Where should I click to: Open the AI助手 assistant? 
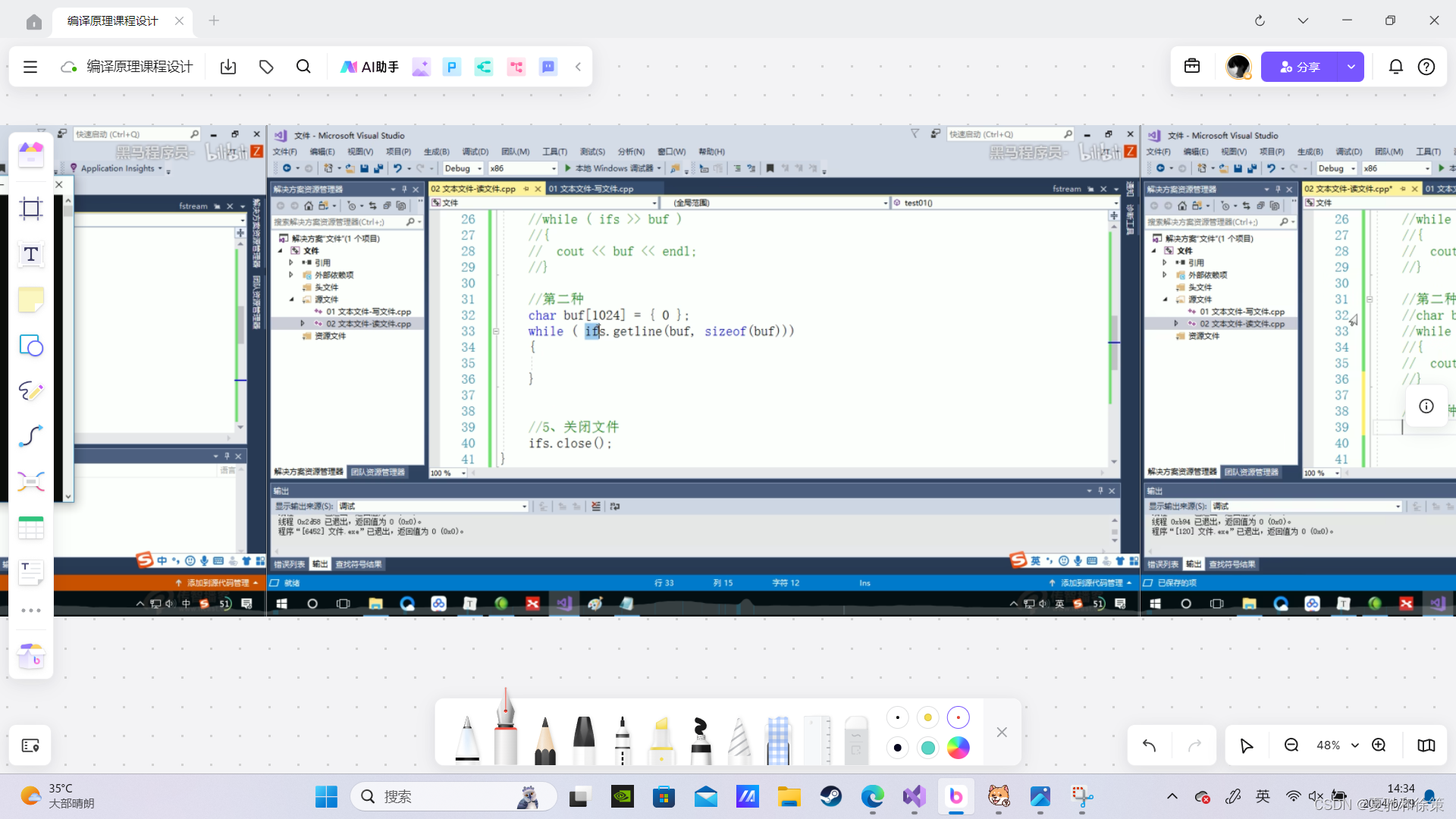pos(369,67)
